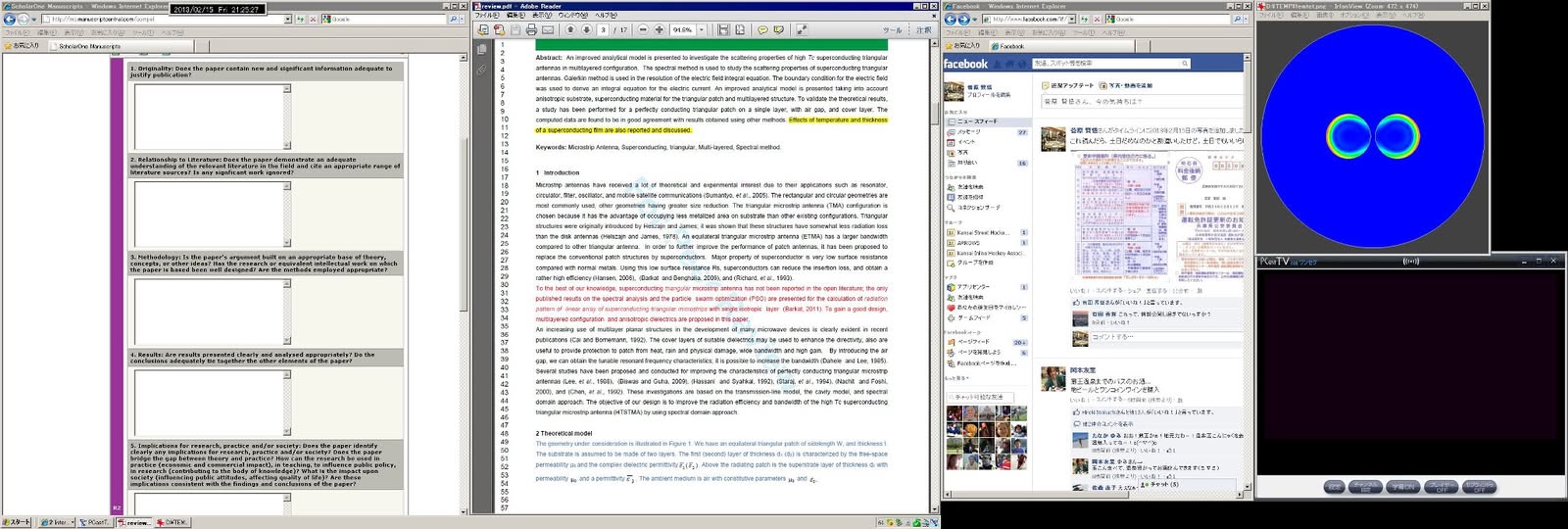Viewport: 1568px width, 529px height.
Task: Open recent pages dropdown beside Facebook forward button
Action: pyautogui.click(x=973, y=19)
